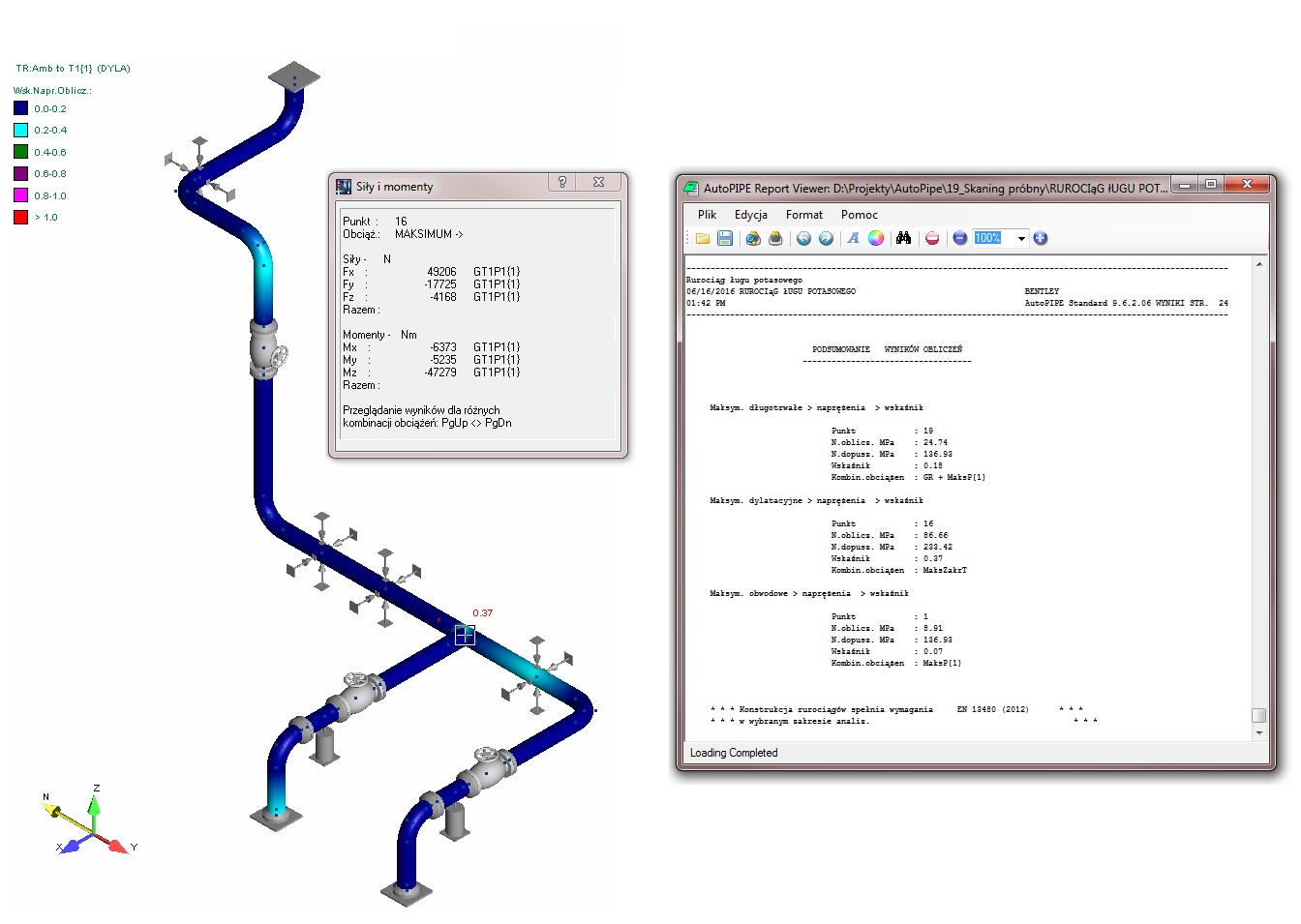Click the report viewer vertical scrollbar thumb
The height and width of the screenshot is (924, 1301).
[x=1258, y=715]
